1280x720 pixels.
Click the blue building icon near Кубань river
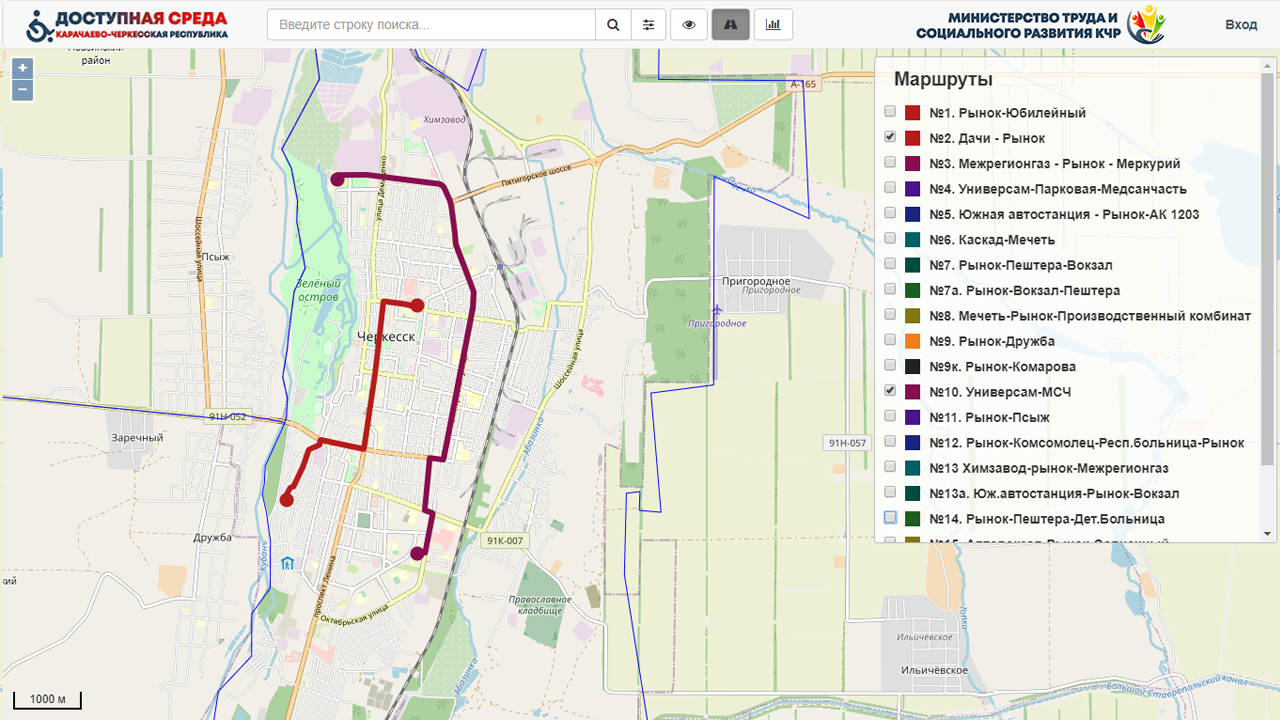288,563
